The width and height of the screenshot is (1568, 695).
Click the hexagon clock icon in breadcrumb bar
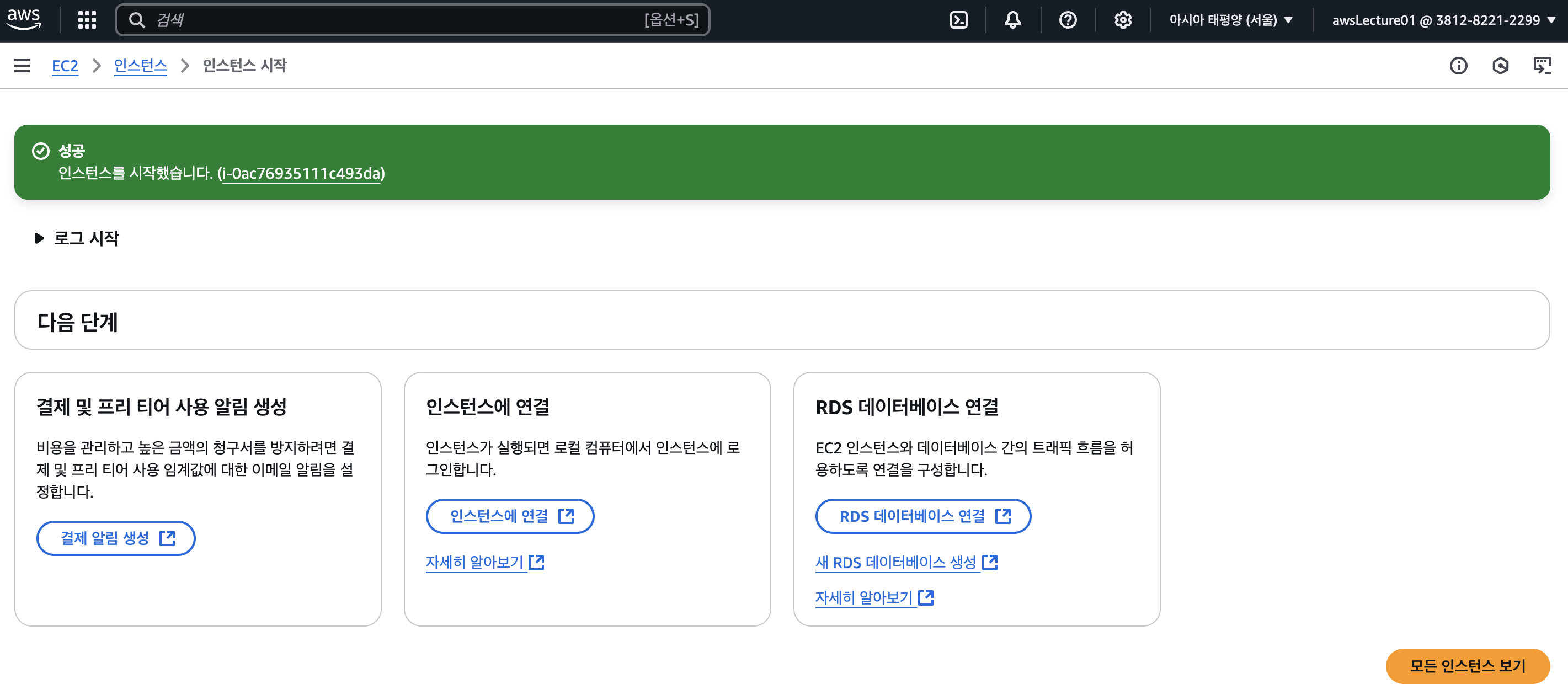click(x=1501, y=66)
